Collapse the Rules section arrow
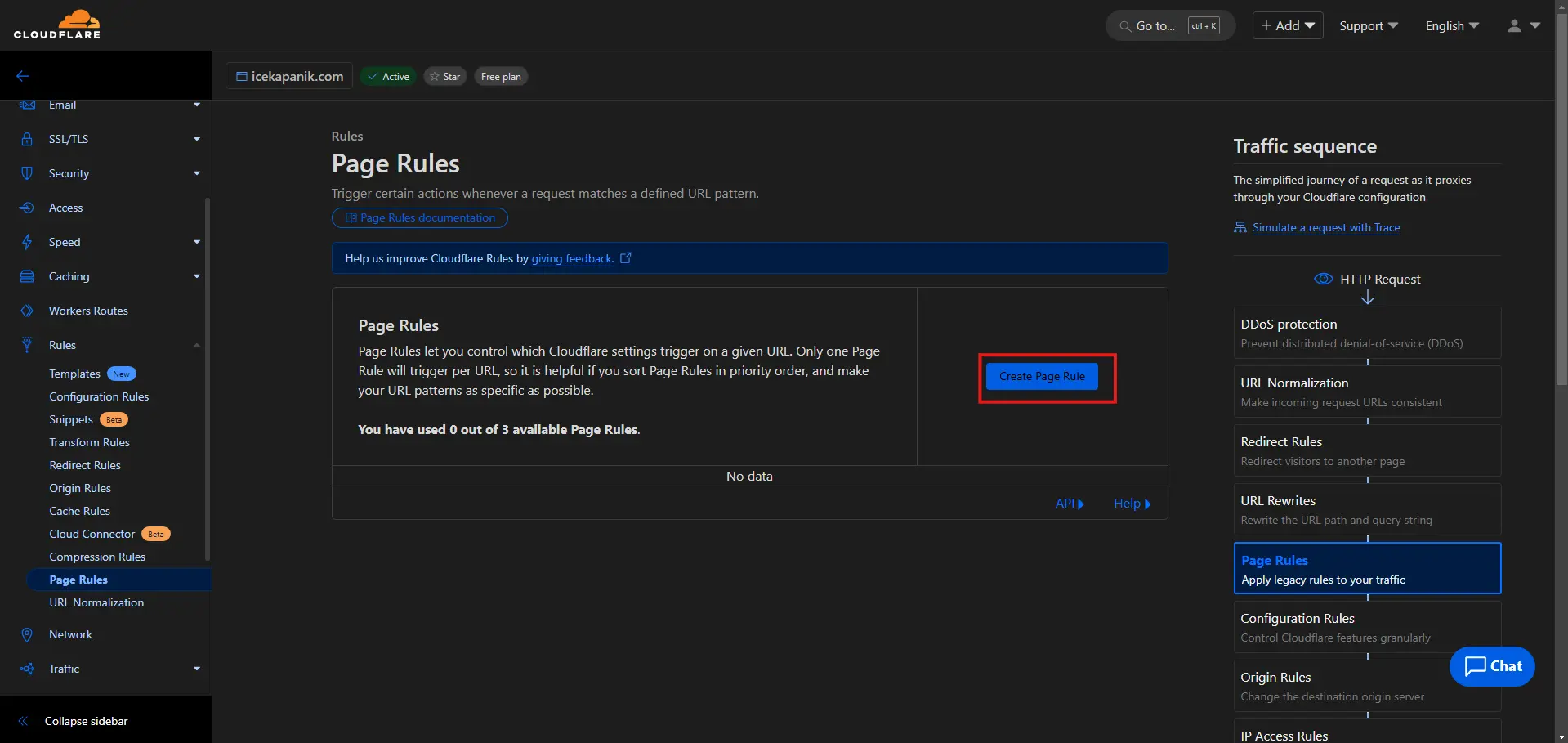This screenshot has height=743, width=1568. (197, 345)
